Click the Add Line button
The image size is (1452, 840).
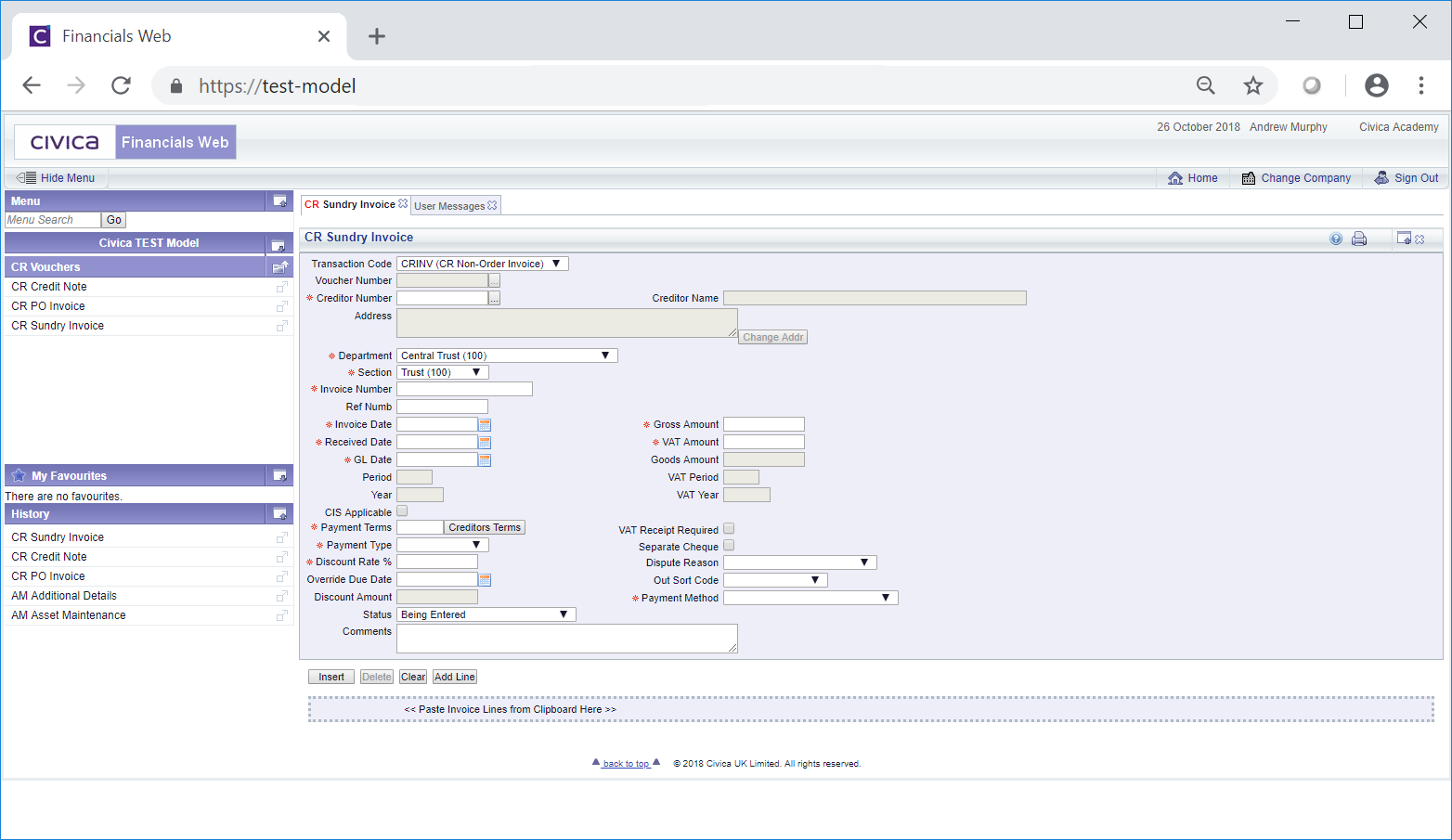(455, 677)
